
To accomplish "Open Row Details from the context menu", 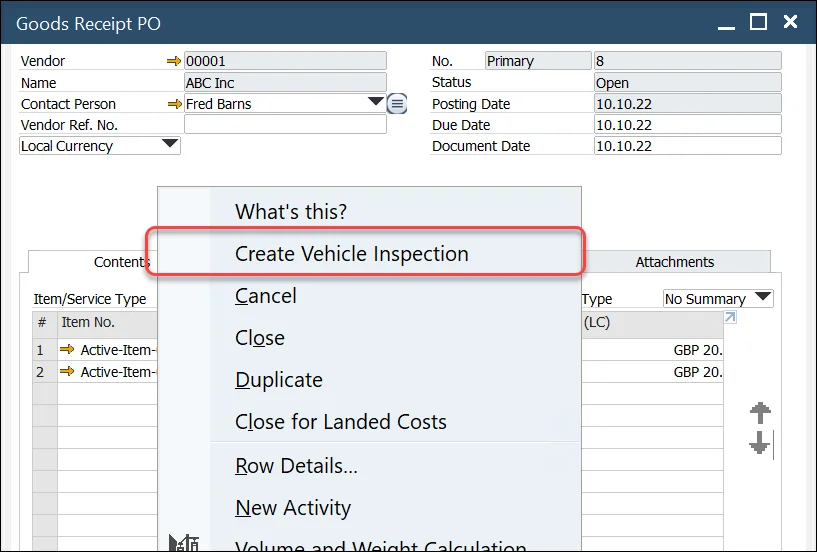I will (x=296, y=466).
